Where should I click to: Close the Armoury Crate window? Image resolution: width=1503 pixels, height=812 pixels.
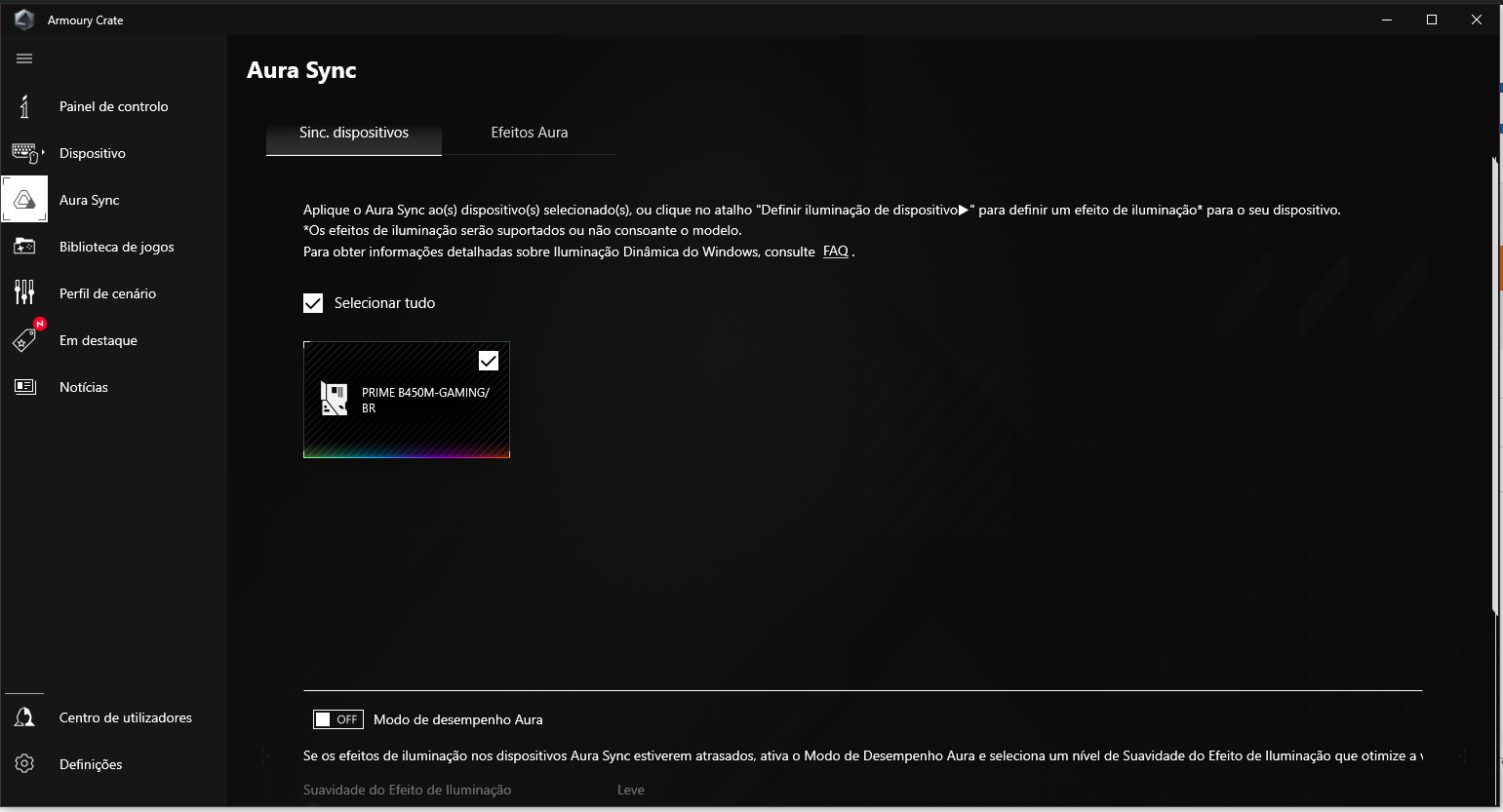point(1477,19)
